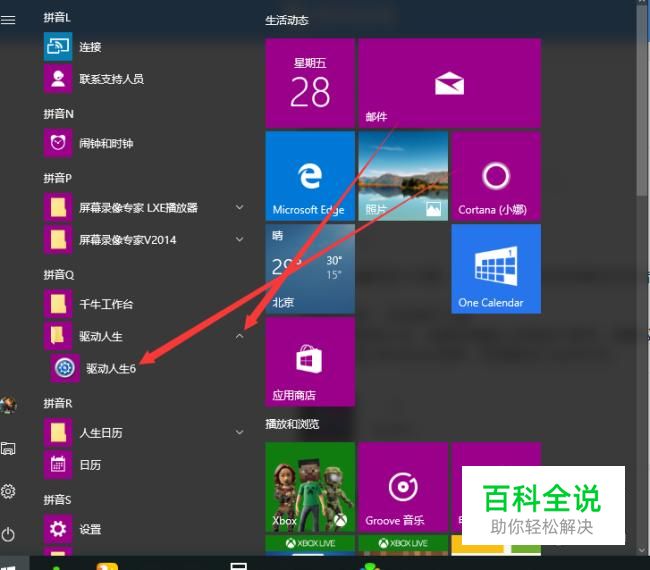Click the 驱动人生 folder icon

(58, 336)
